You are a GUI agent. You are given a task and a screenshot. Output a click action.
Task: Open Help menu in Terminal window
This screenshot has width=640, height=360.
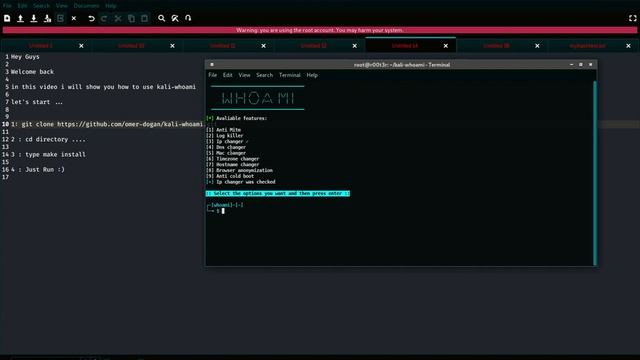pos(312,75)
